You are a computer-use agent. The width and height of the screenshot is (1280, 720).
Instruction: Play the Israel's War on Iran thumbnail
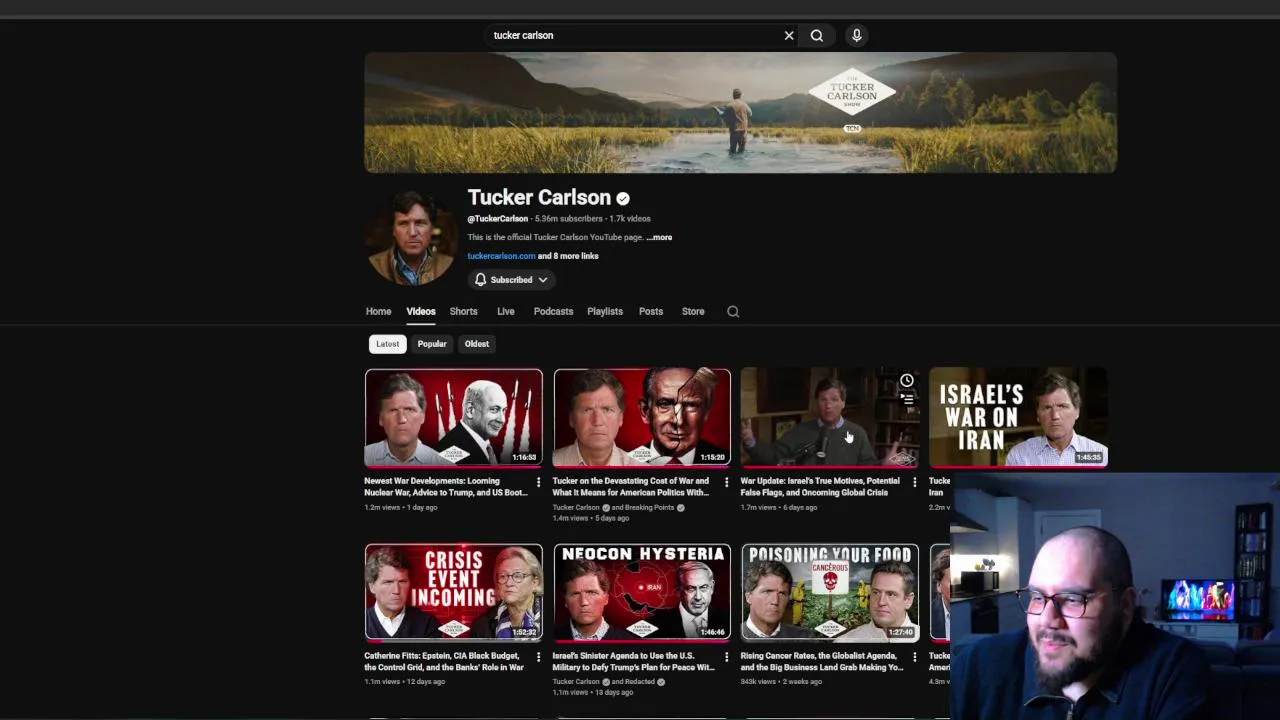pos(1018,417)
